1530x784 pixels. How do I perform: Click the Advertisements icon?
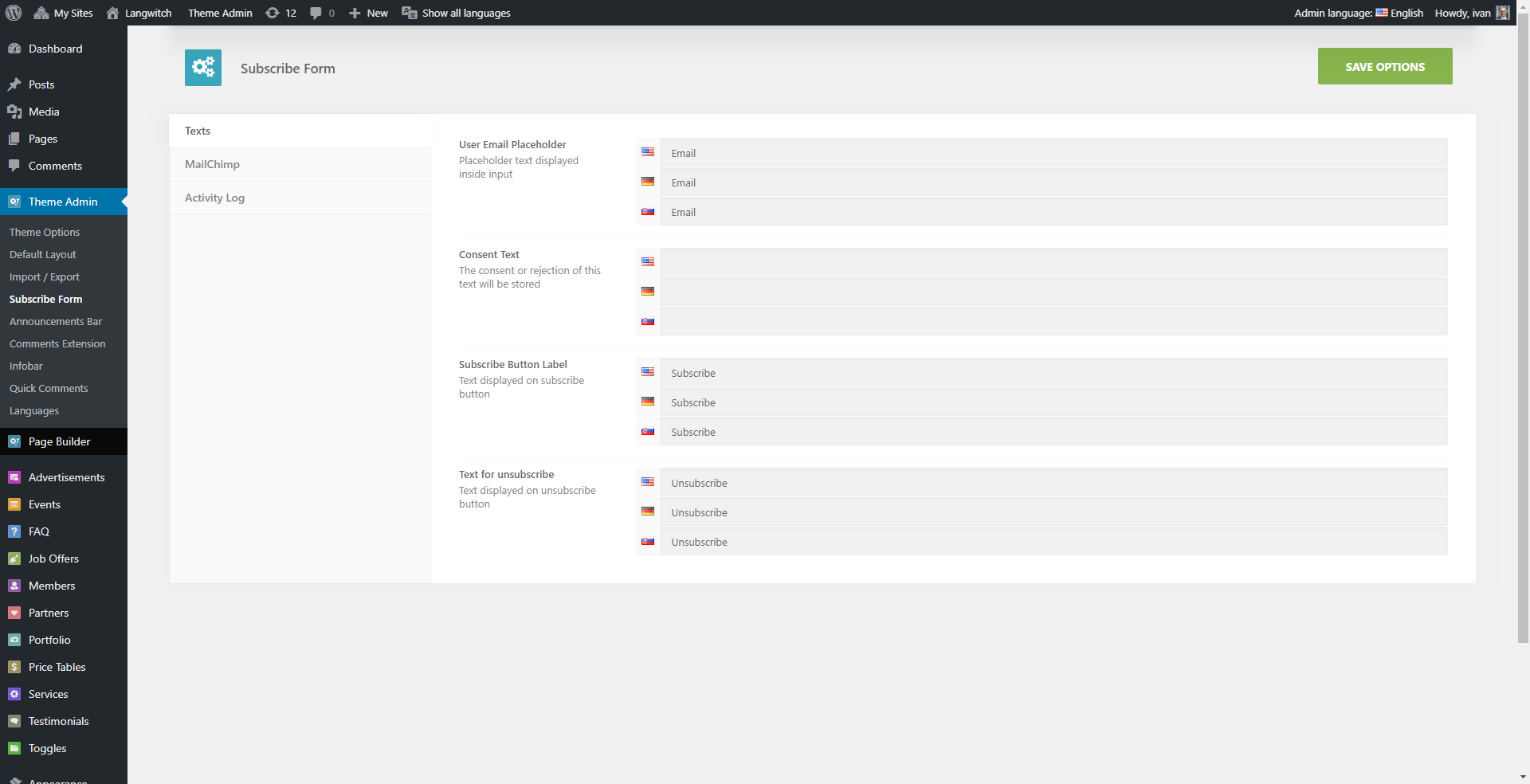pos(14,477)
